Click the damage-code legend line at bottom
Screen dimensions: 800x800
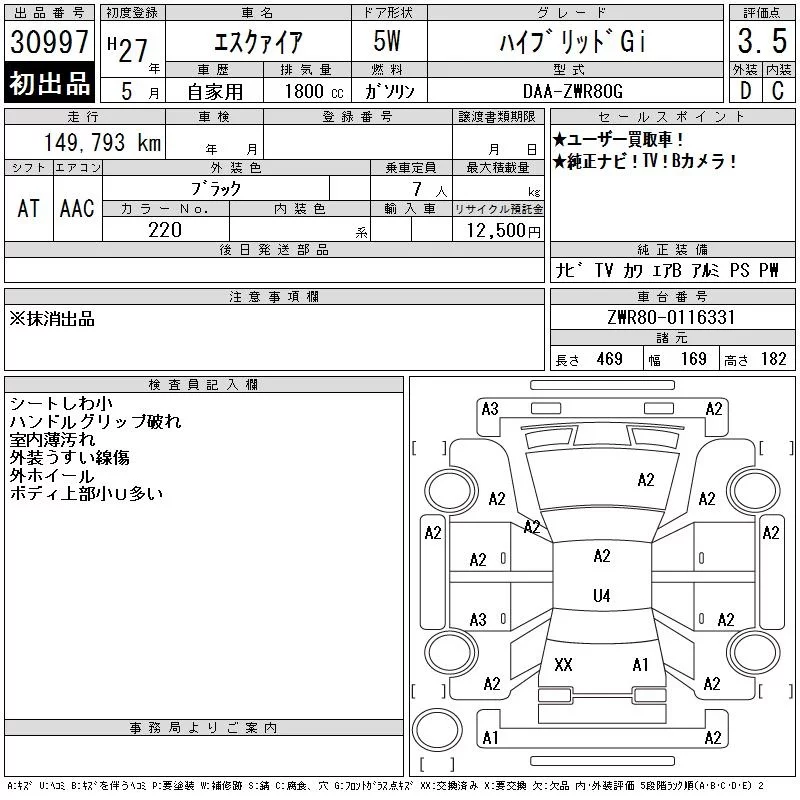[x=386, y=786]
